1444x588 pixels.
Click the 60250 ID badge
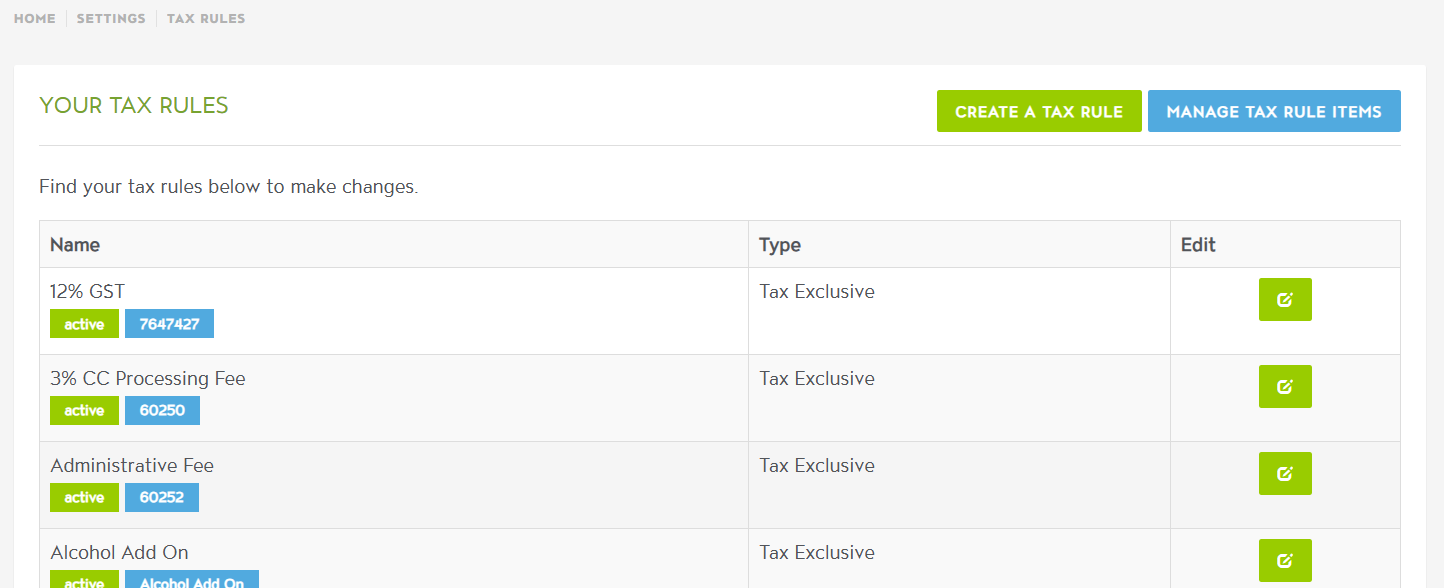click(x=162, y=411)
